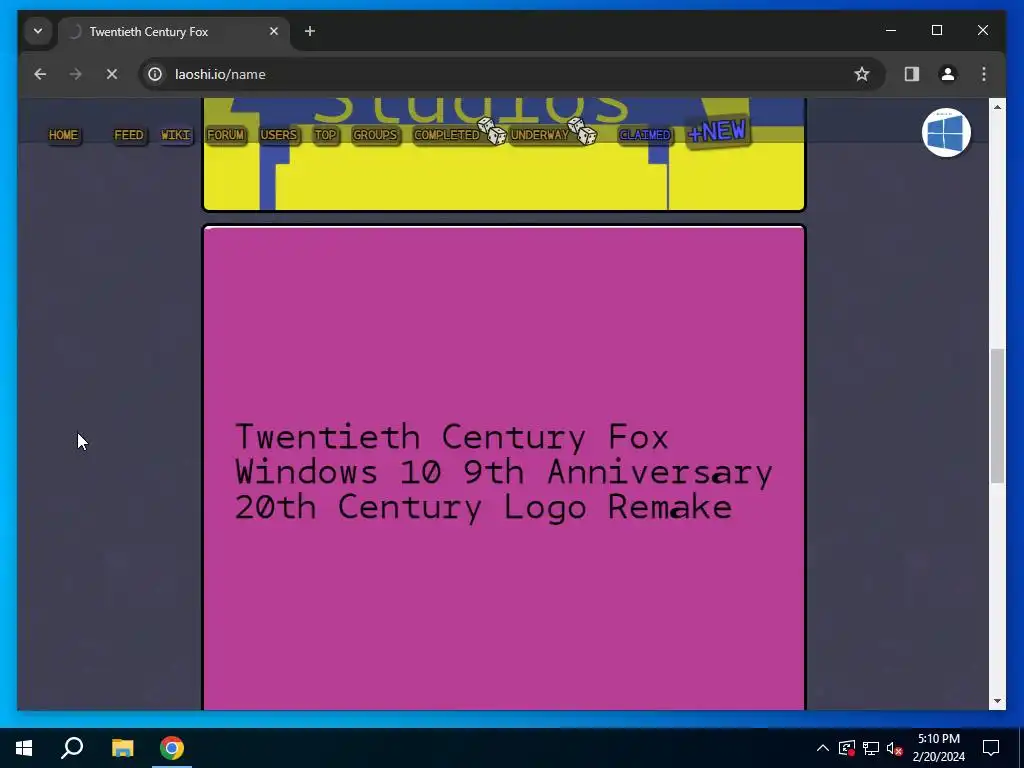Click the page vertical scrollbar thumb
The image size is (1024, 768).
click(x=997, y=416)
